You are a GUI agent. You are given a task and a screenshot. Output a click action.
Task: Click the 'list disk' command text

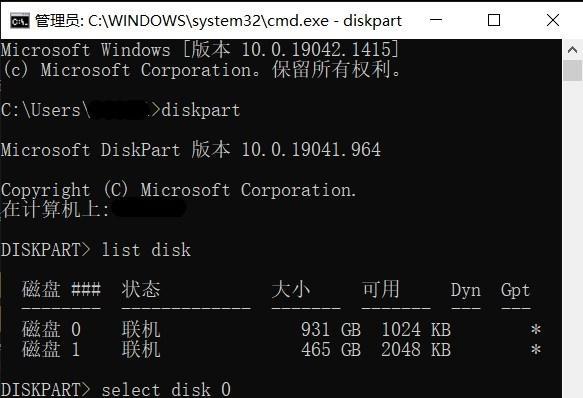(x=146, y=250)
